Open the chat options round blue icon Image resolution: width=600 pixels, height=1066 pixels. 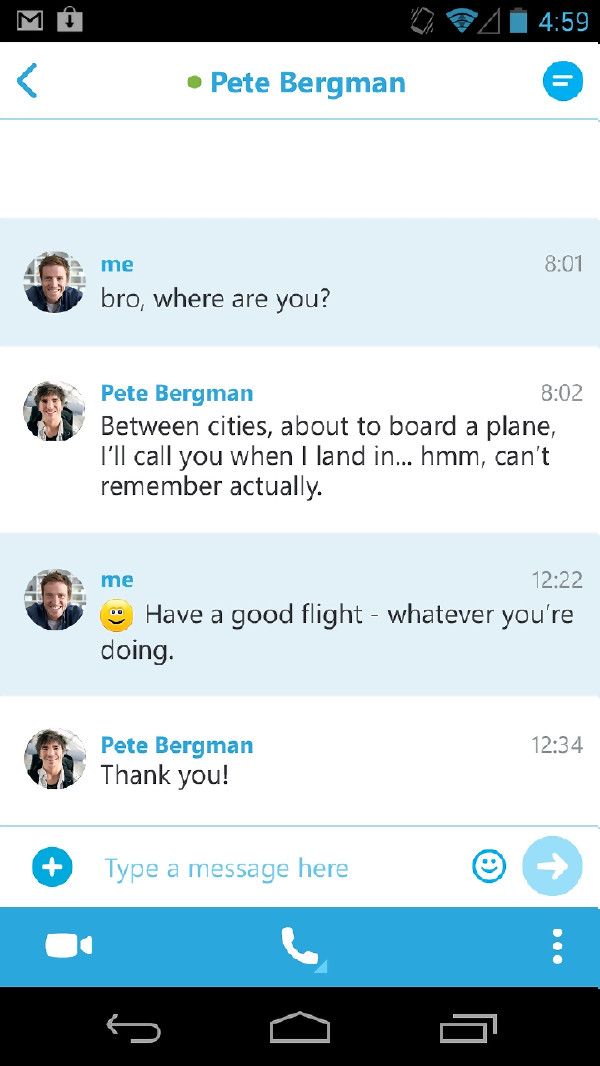[563, 82]
